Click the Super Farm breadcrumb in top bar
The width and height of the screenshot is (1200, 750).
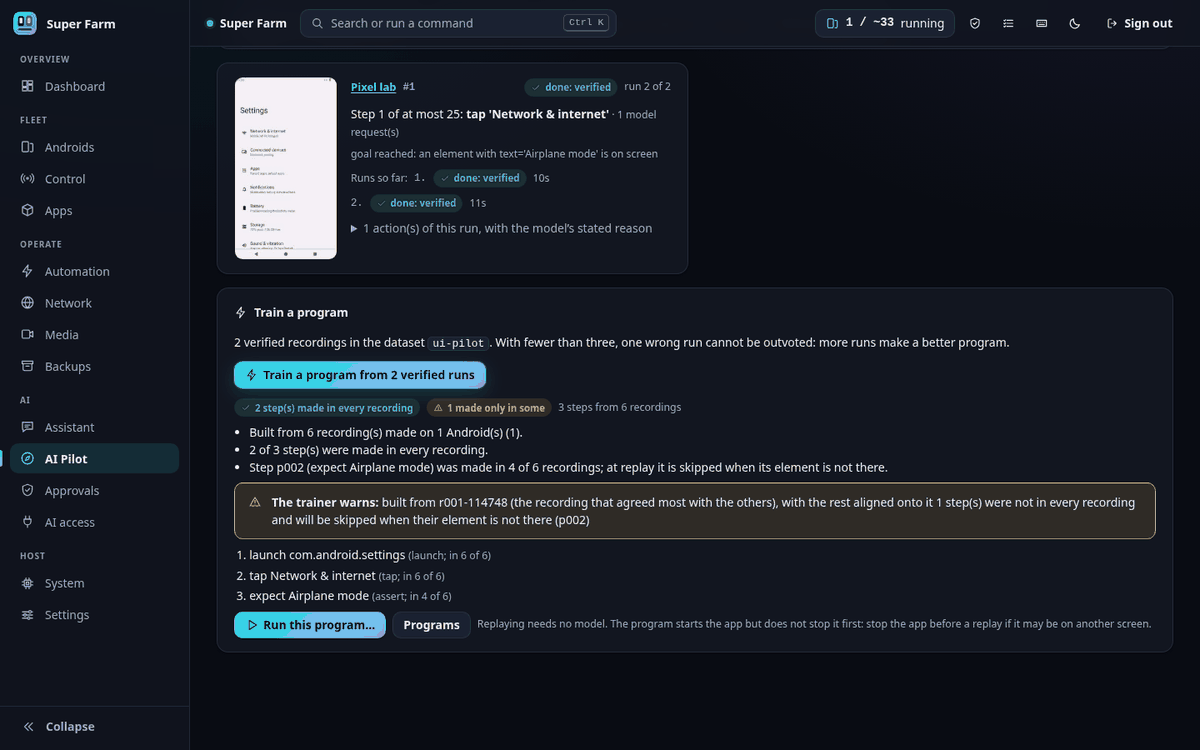246,23
